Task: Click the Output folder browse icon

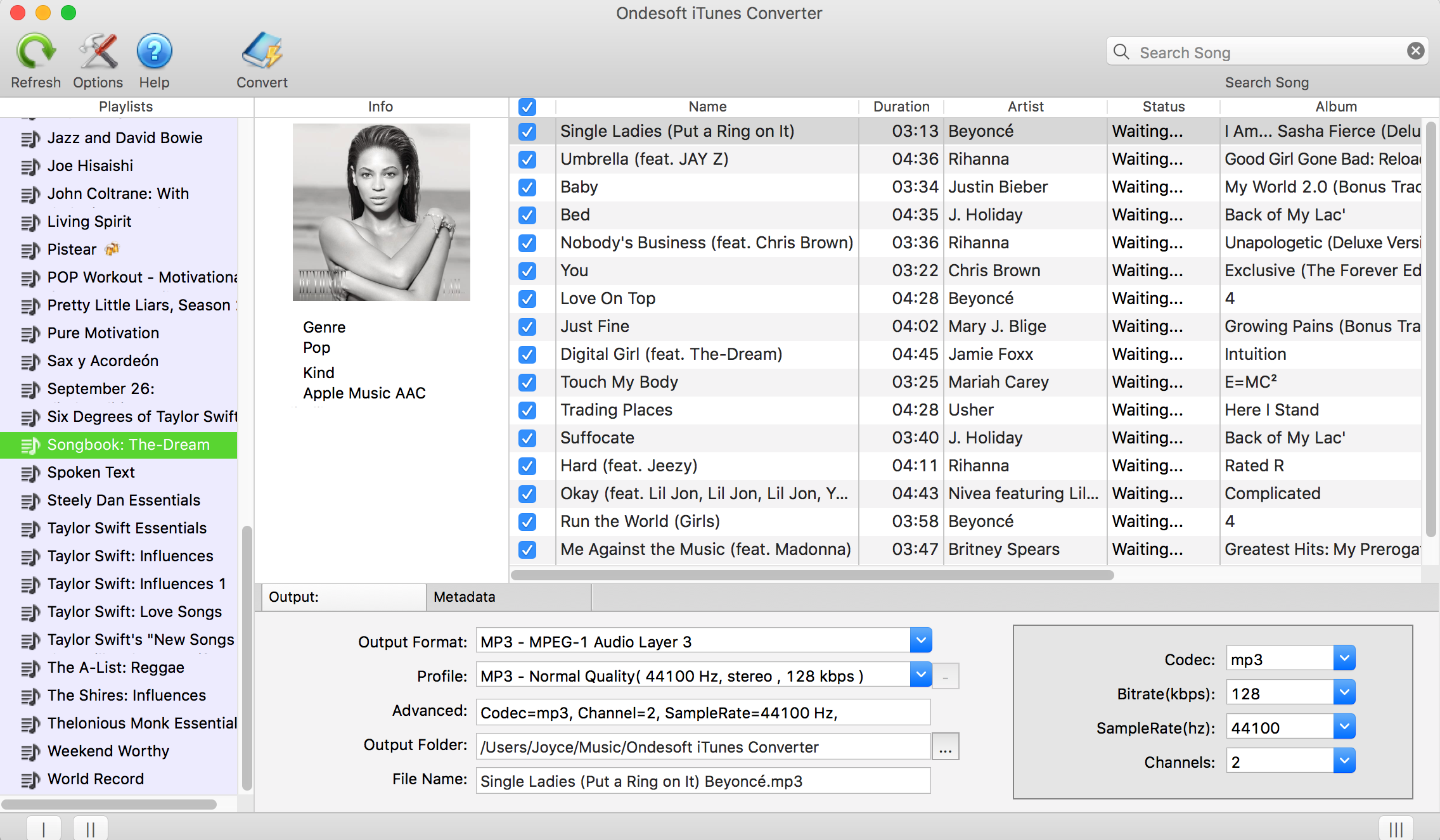Action: 946,747
